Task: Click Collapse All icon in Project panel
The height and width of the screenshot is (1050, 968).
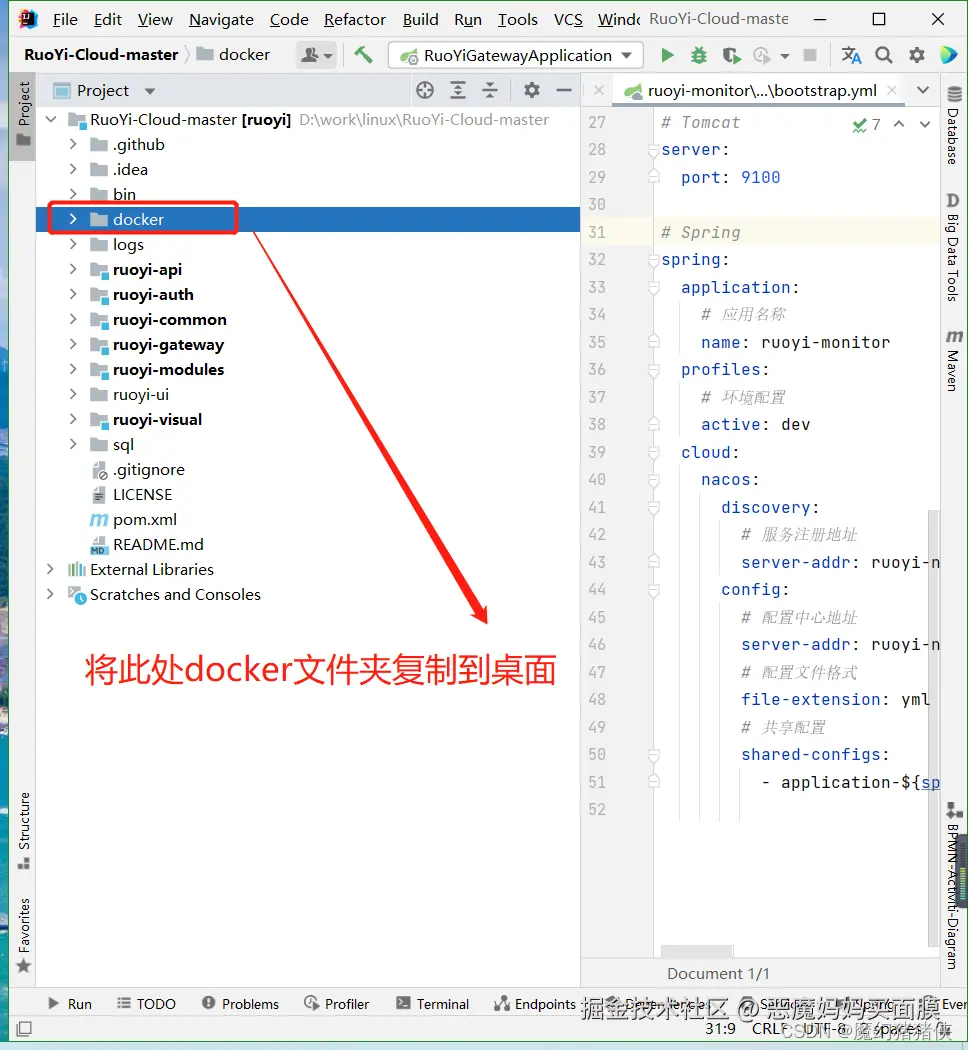Action: point(490,90)
